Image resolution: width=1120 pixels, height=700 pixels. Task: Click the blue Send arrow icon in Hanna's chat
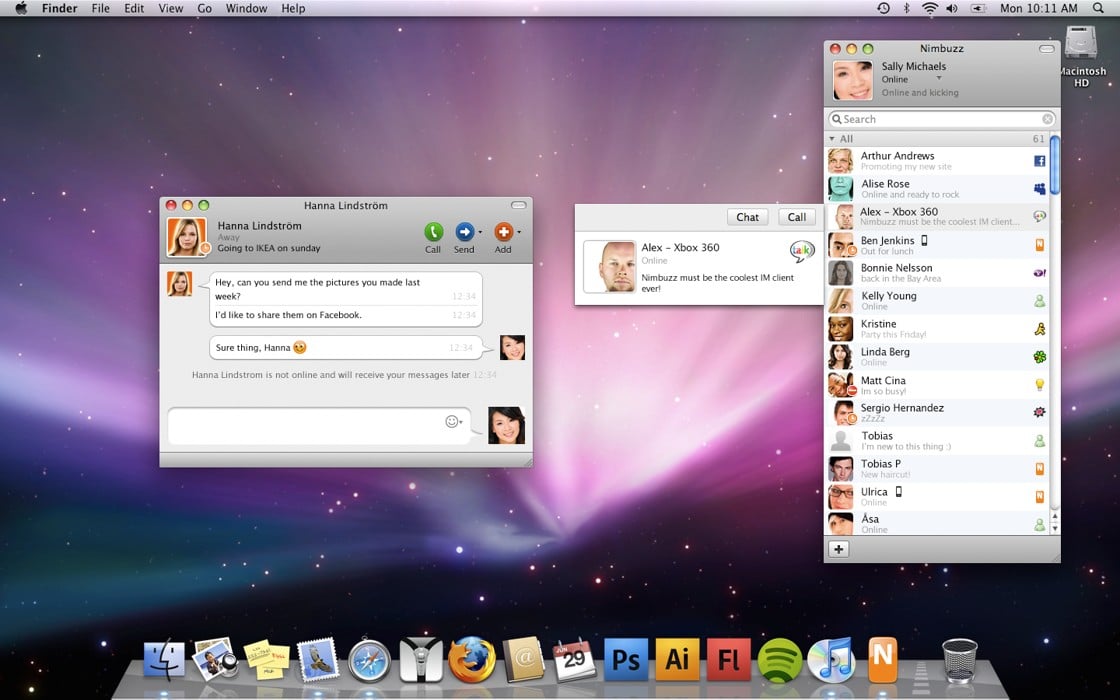coord(464,232)
